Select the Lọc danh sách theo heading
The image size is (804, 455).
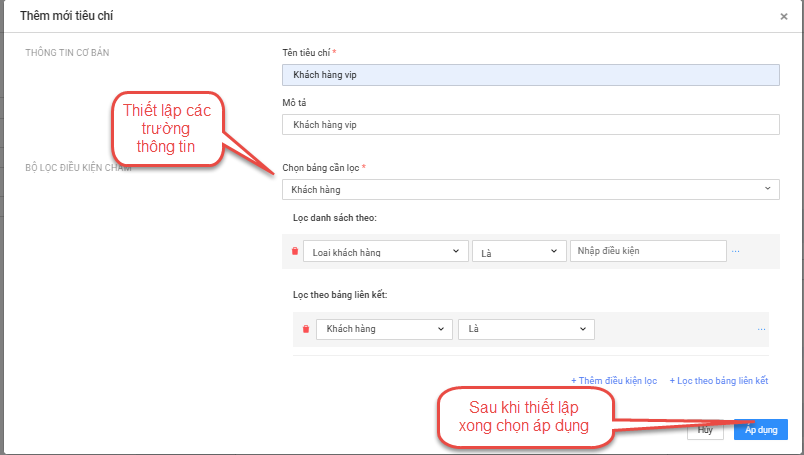pyautogui.click(x=335, y=218)
